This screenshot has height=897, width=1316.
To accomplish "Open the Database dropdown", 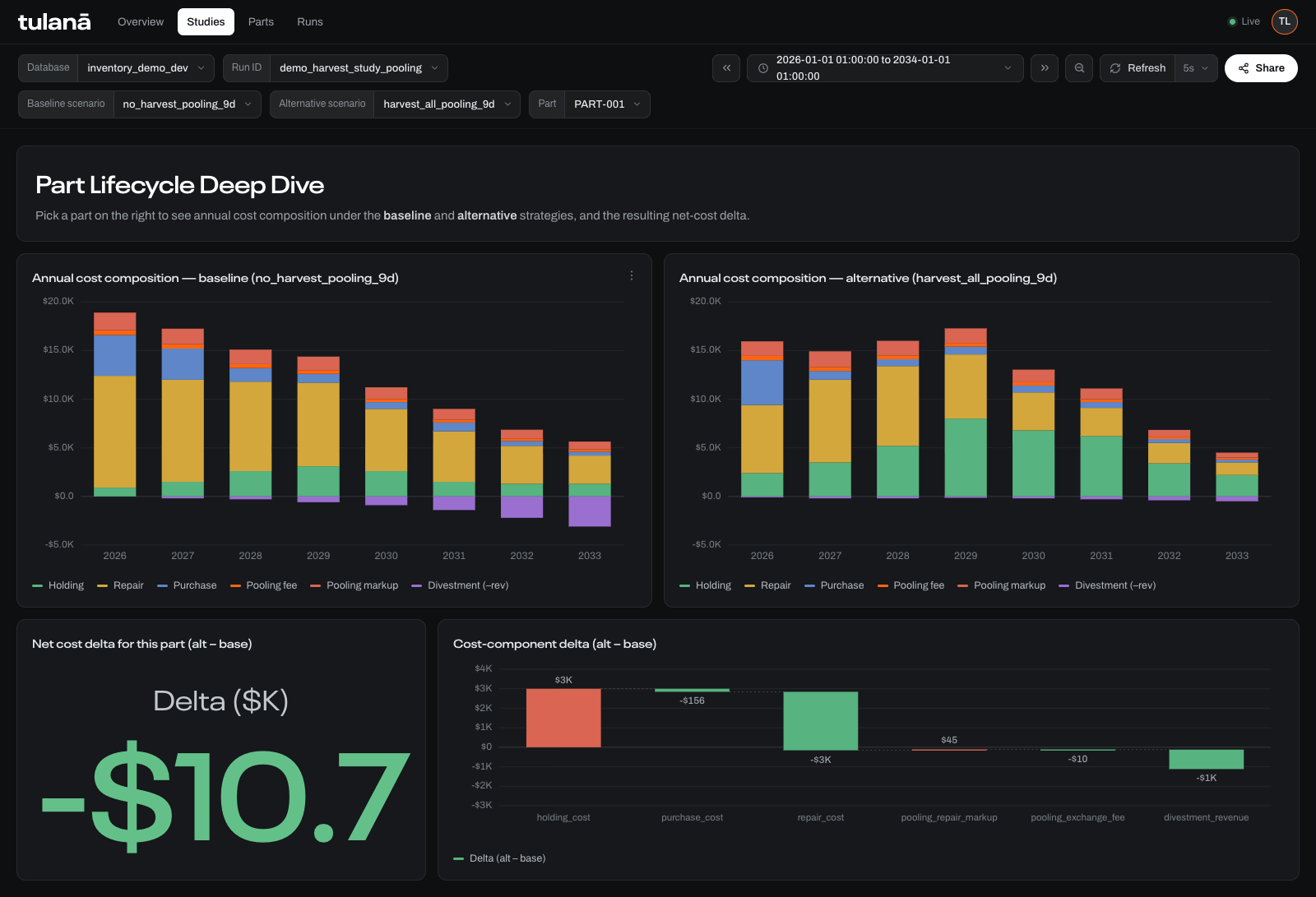I will (x=116, y=68).
